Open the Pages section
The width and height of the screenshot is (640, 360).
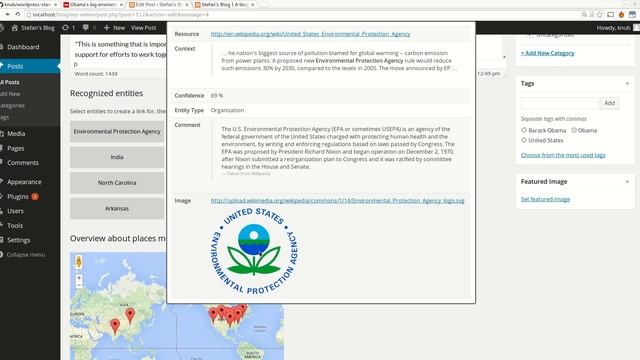pos(16,148)
